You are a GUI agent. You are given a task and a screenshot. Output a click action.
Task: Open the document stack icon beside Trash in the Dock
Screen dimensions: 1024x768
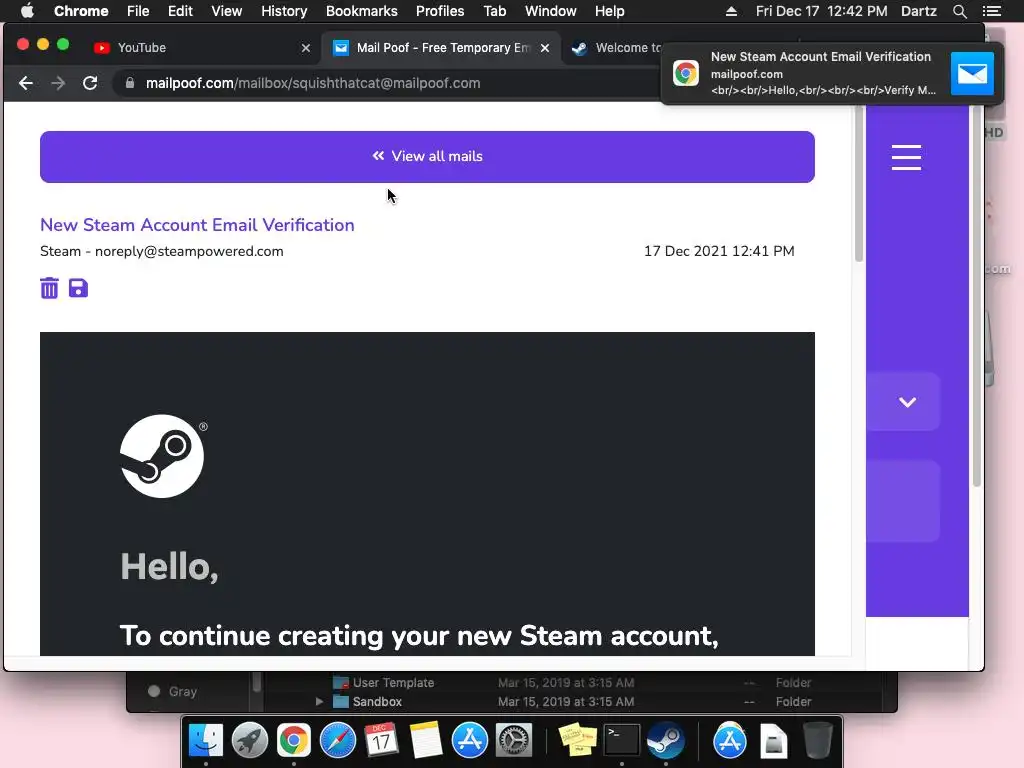coord(773,742)
